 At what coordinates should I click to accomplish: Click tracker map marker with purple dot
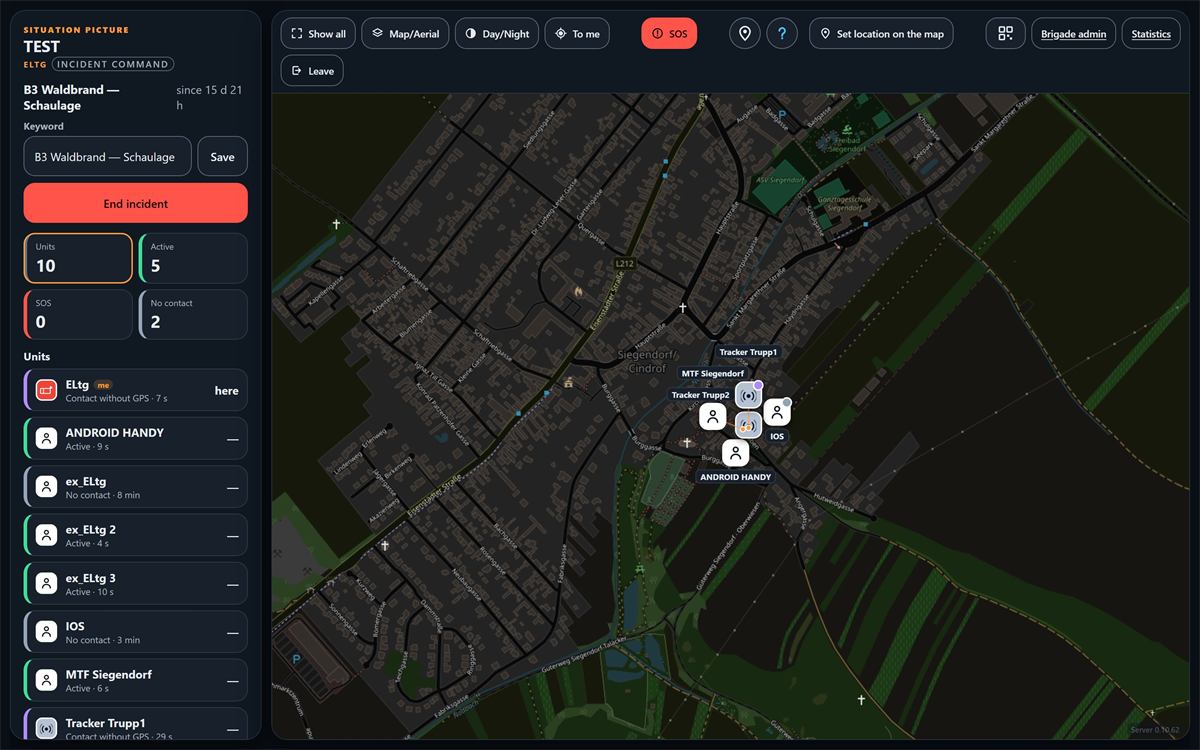(x=748, y=396)
